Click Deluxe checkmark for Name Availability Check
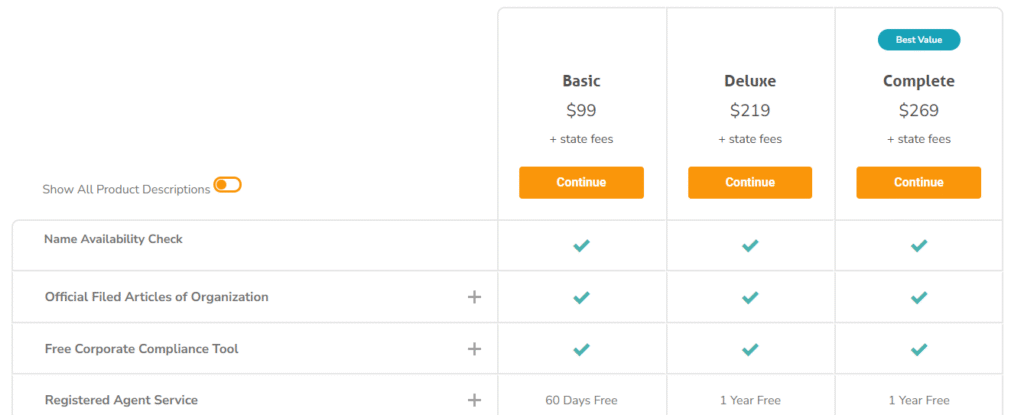Viewport: 1024px width, 415px height. 750,245
